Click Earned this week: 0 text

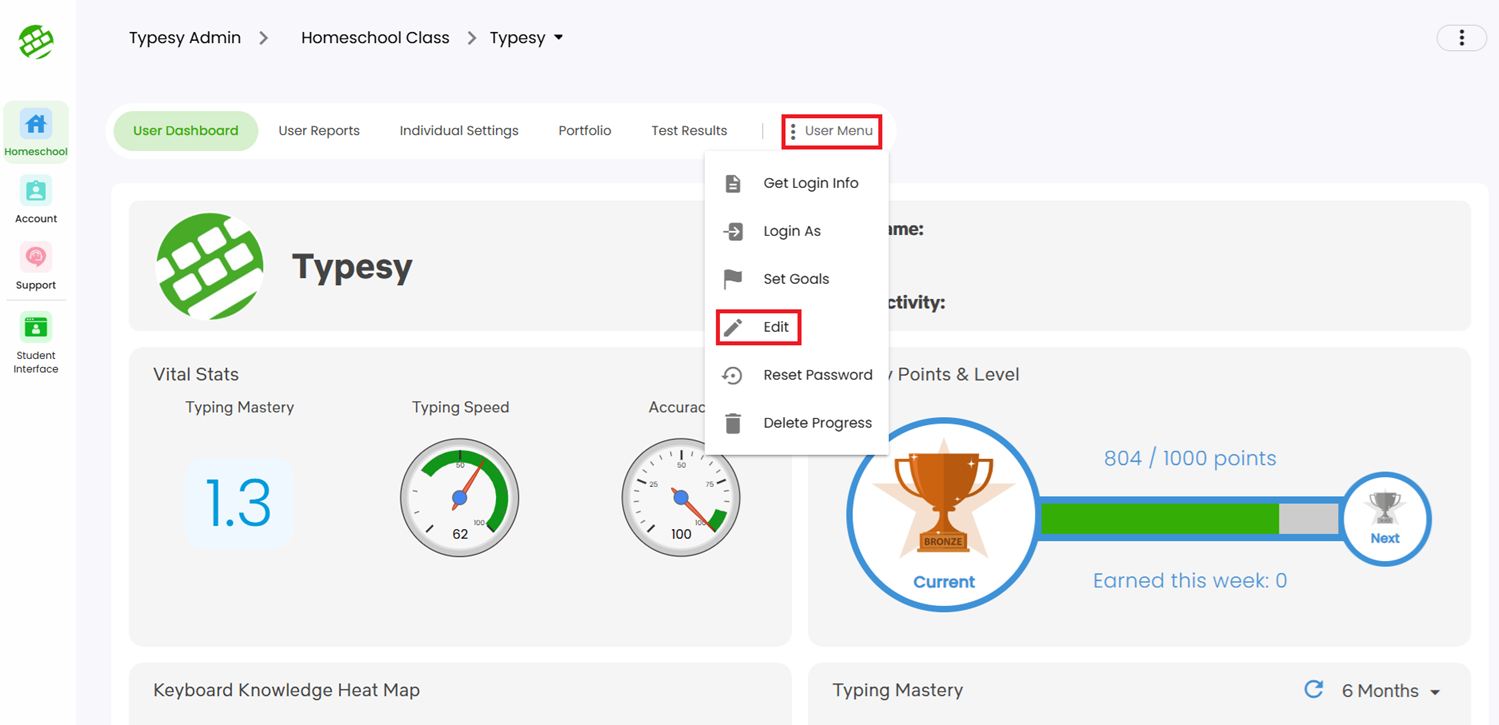(x=1190, y=581)
